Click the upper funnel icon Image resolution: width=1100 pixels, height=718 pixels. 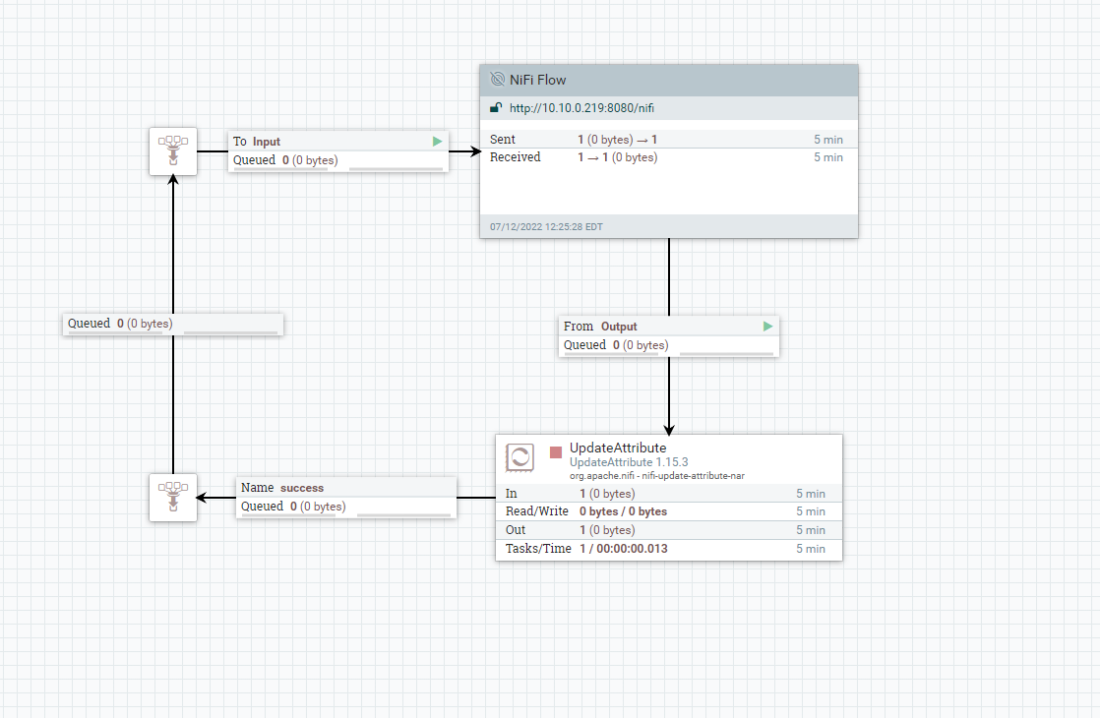click(x=173, y=151)
